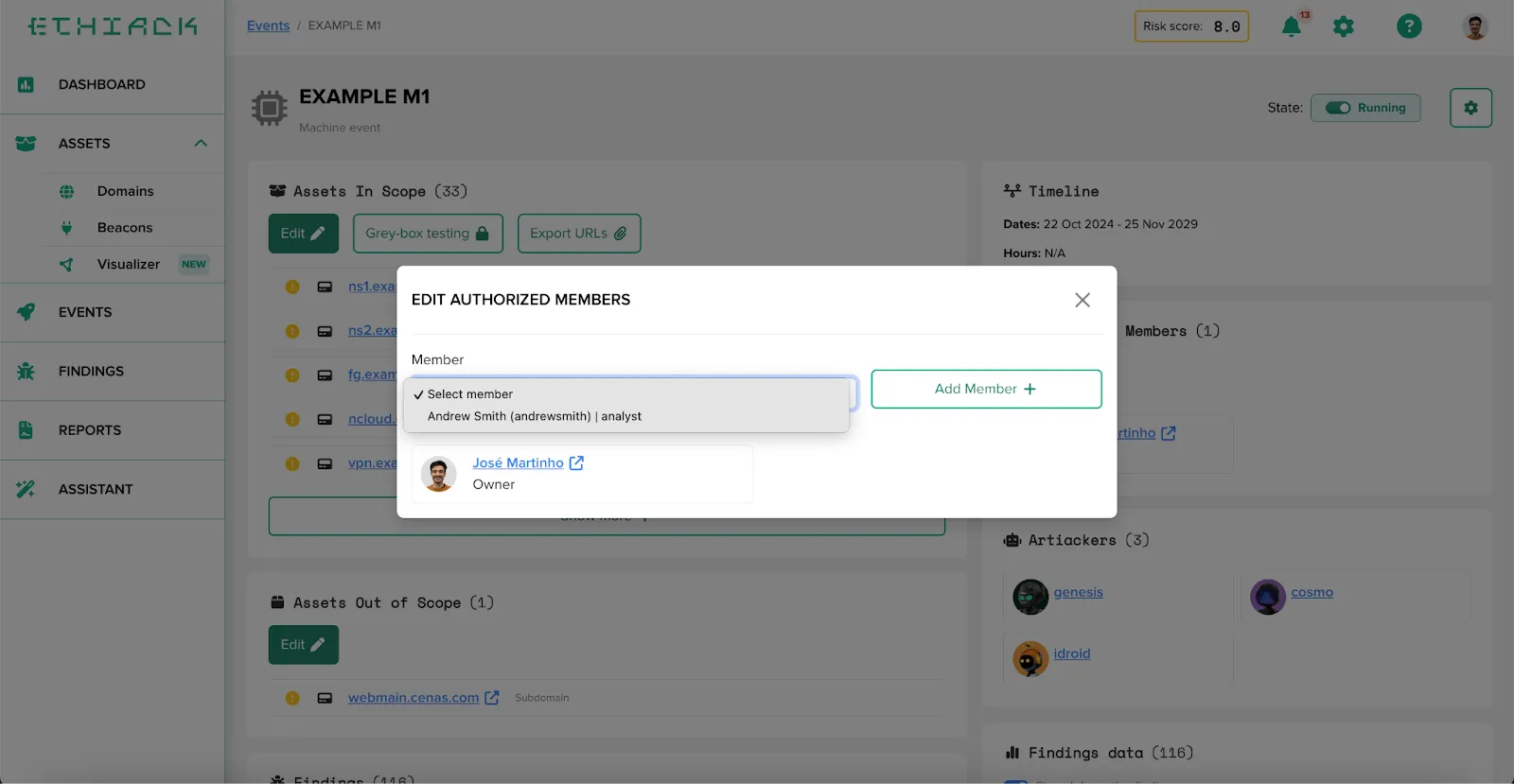The image size is (1514, 784).
Task: Open the Dashboard menu item
Action: [x=102, y=84]
